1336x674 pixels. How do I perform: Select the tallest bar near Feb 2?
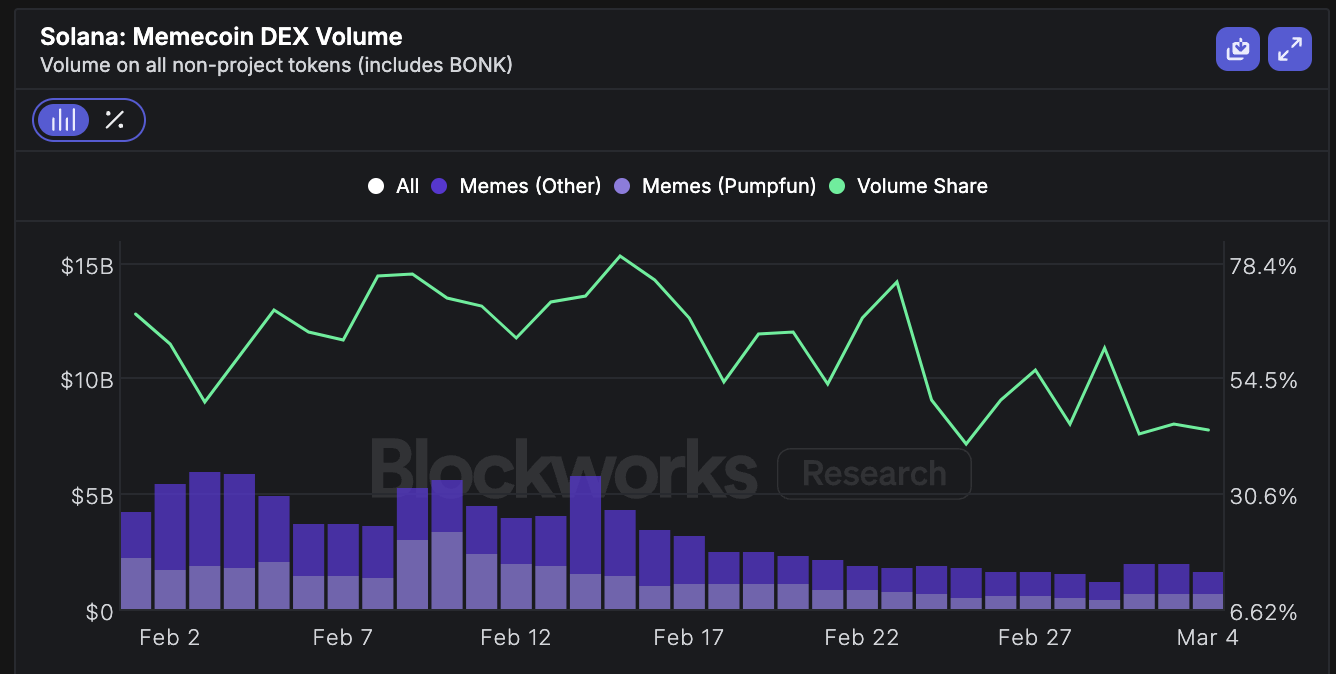coord(203,540)
